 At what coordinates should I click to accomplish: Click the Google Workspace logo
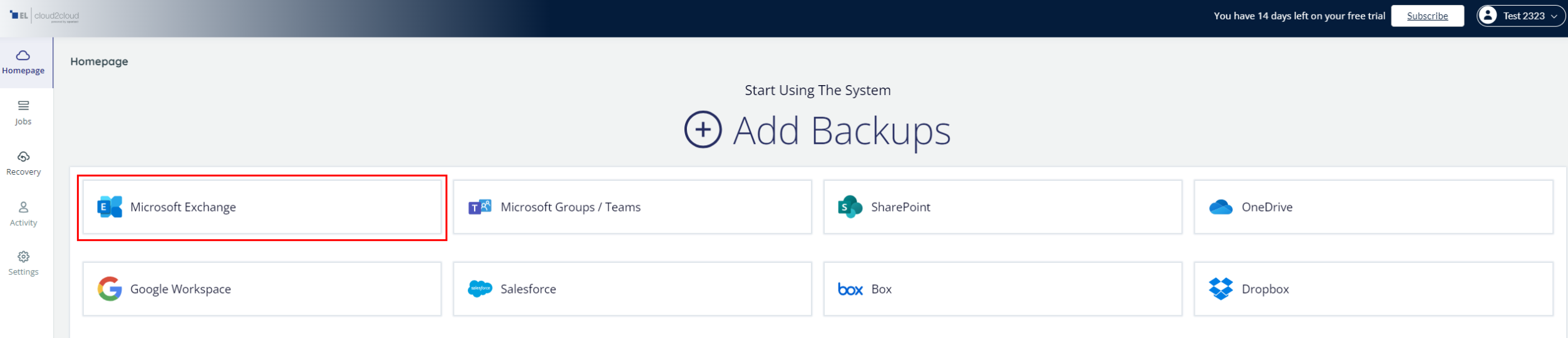coord(110,289)
